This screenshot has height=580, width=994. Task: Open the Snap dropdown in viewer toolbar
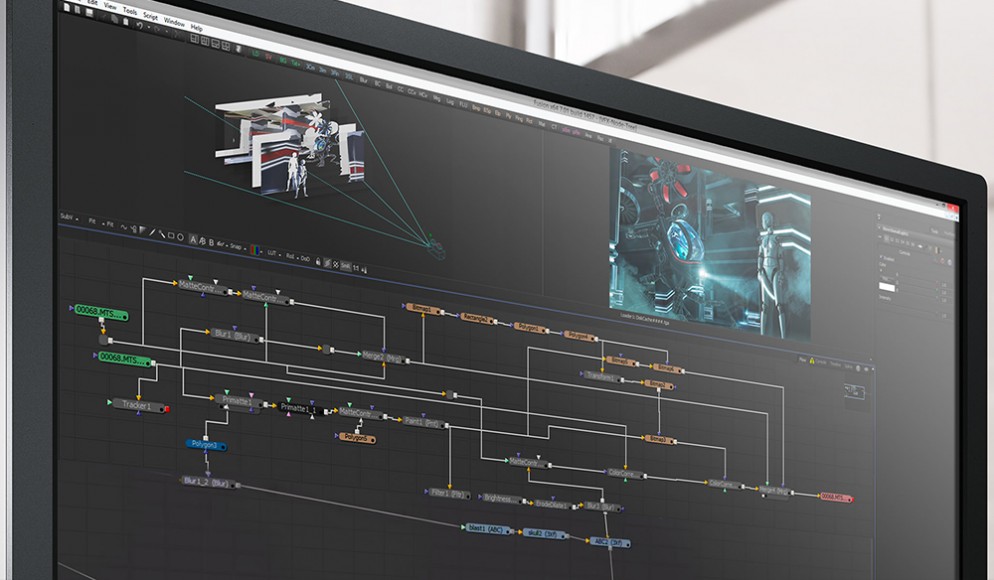(236, 247)
